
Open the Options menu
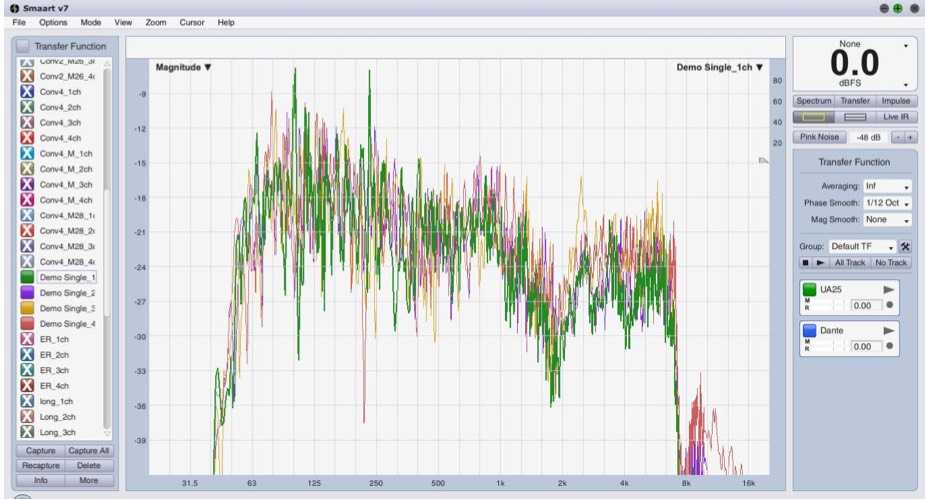pos(53,22)
